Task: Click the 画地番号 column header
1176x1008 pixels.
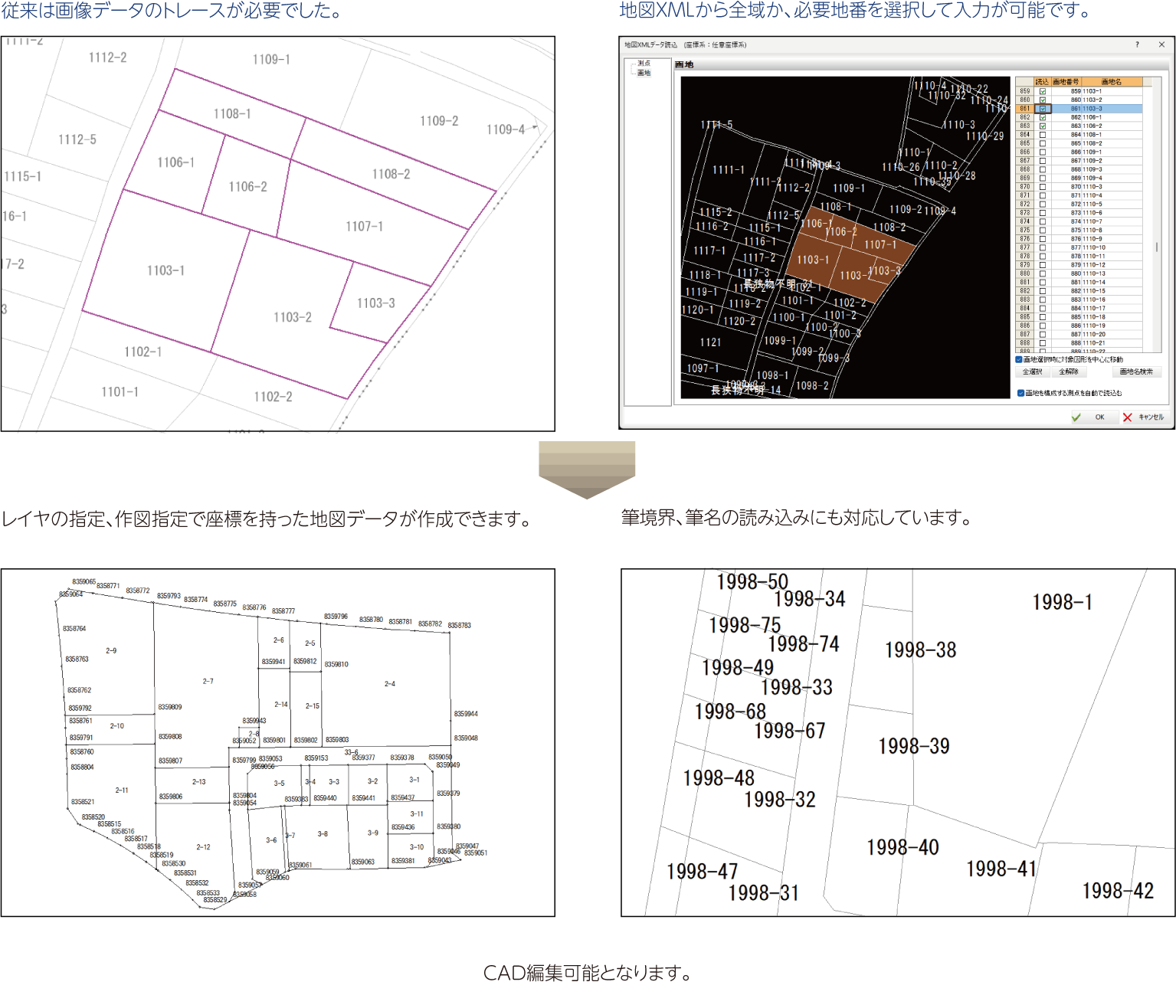Action: [1066, 82]
